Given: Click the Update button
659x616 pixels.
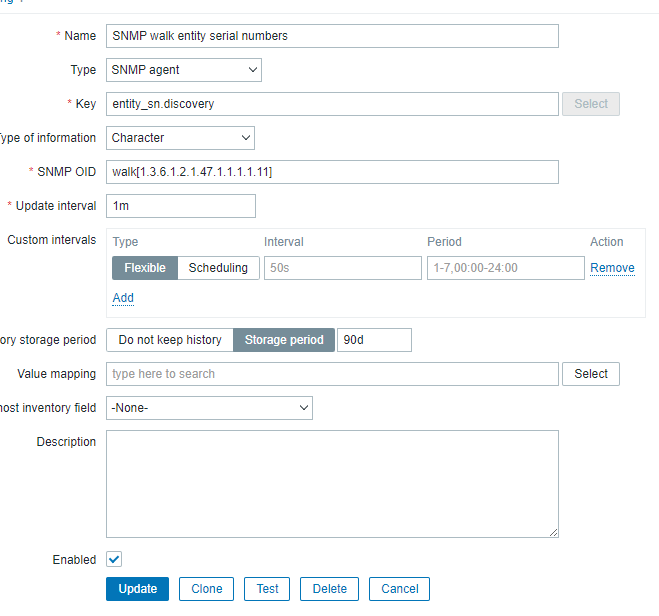Looking at the screenshot, I should [x=137, y=589].
